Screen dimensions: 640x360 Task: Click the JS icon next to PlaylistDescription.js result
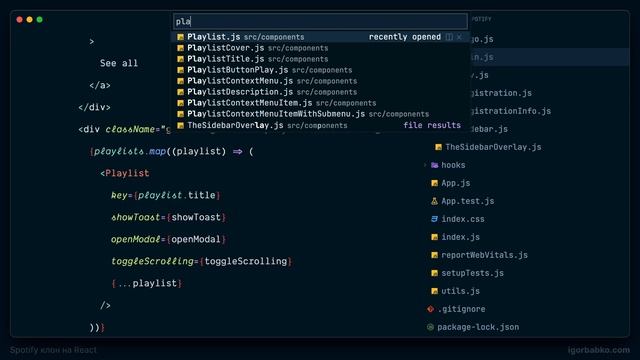(180, 92)
